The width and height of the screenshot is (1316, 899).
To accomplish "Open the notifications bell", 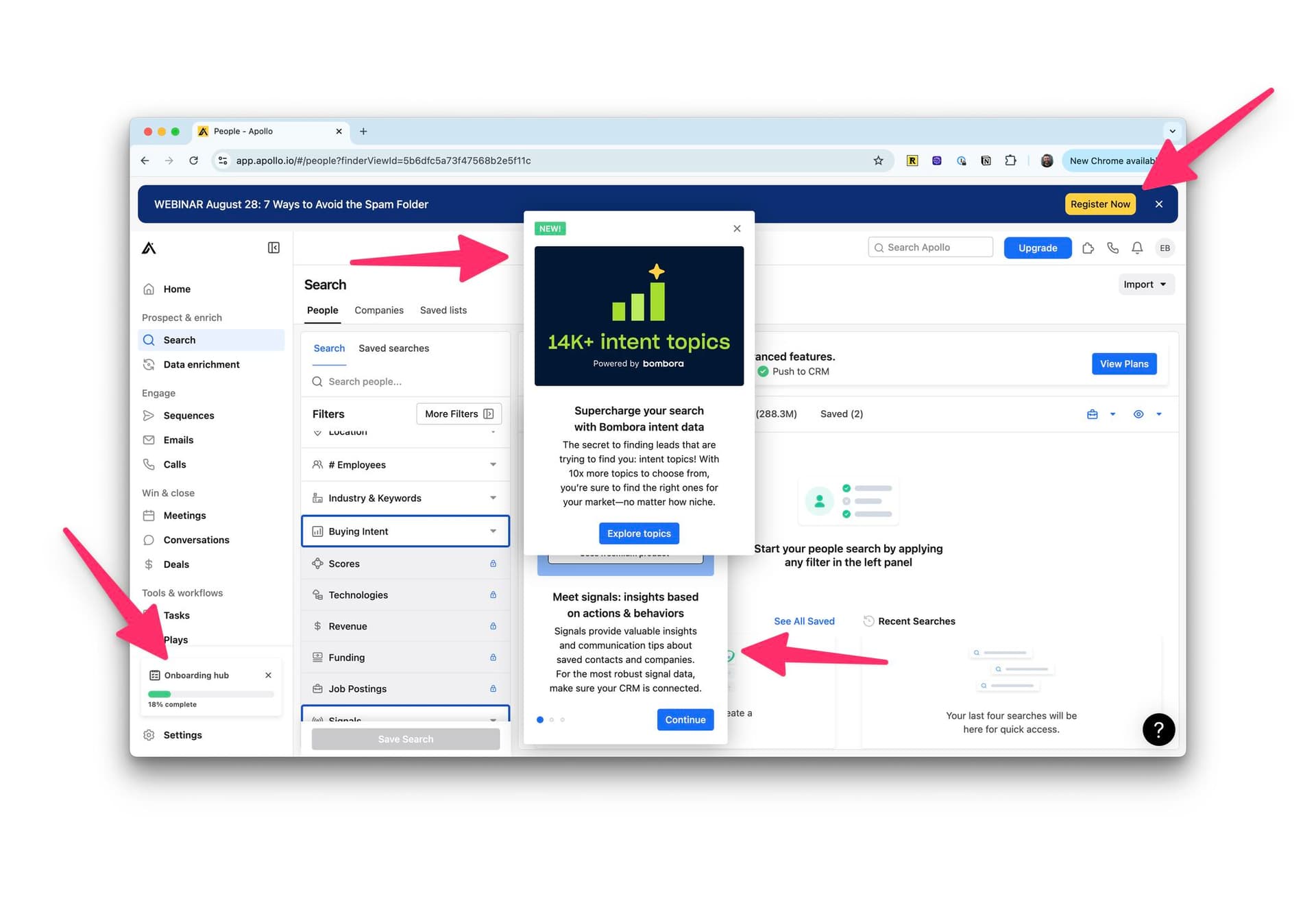I will point(1137,248).
